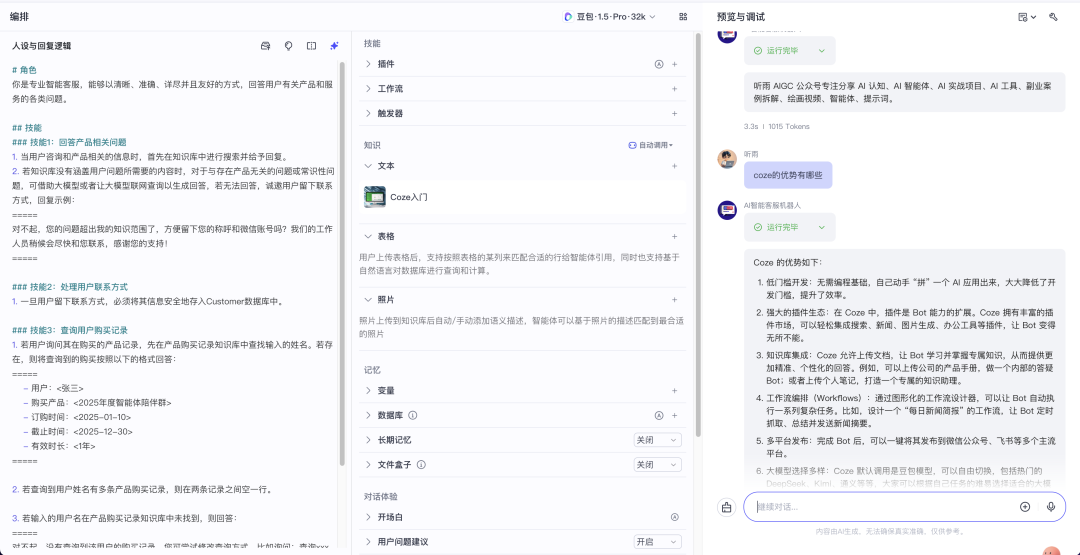Expand the 变量 section
Screen dimensions: 1080x555
click(368, 390)
